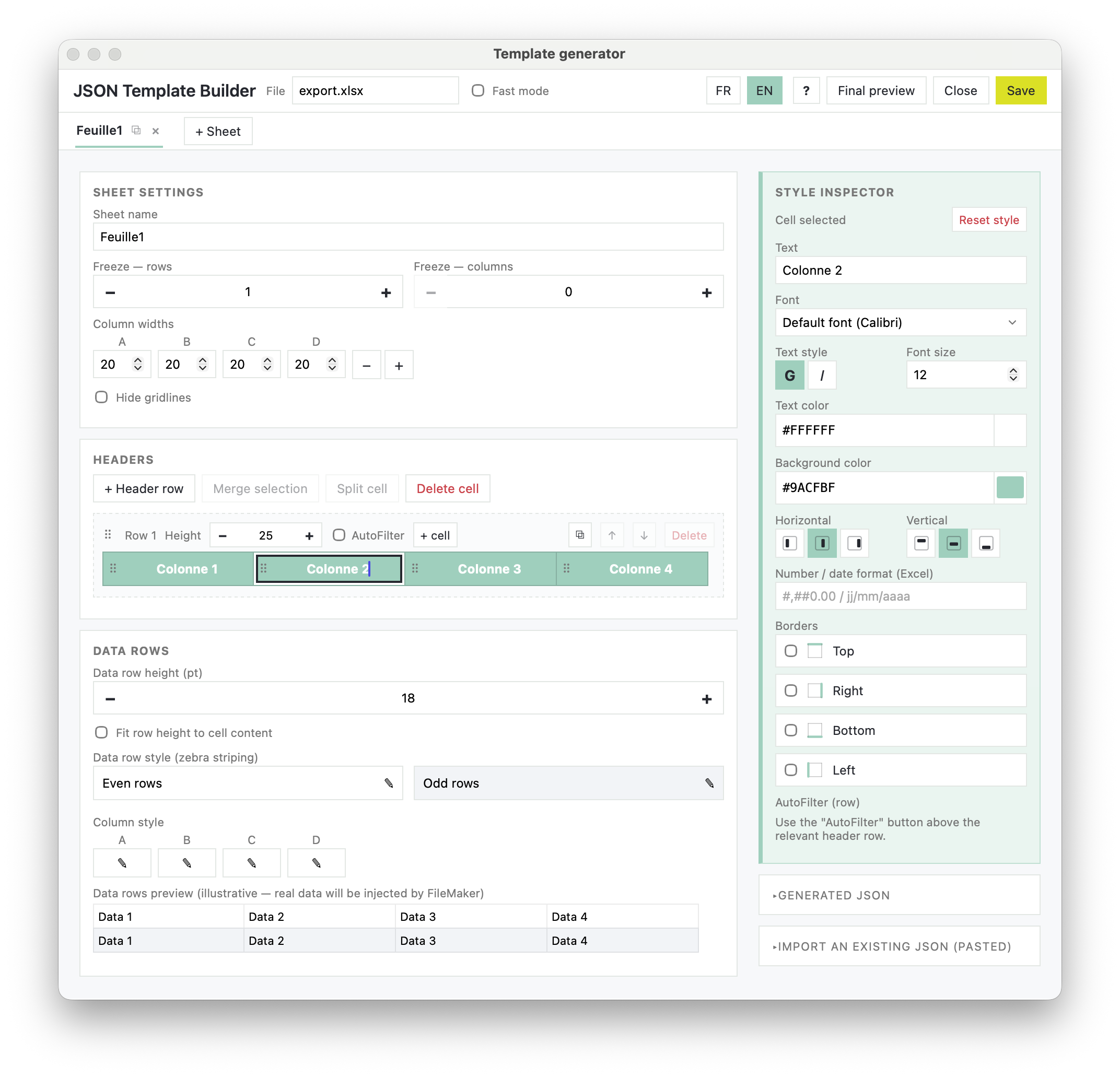The image size is (1120, 1077).
Task: Adjust column D width stepper
Action: point(332,364)
